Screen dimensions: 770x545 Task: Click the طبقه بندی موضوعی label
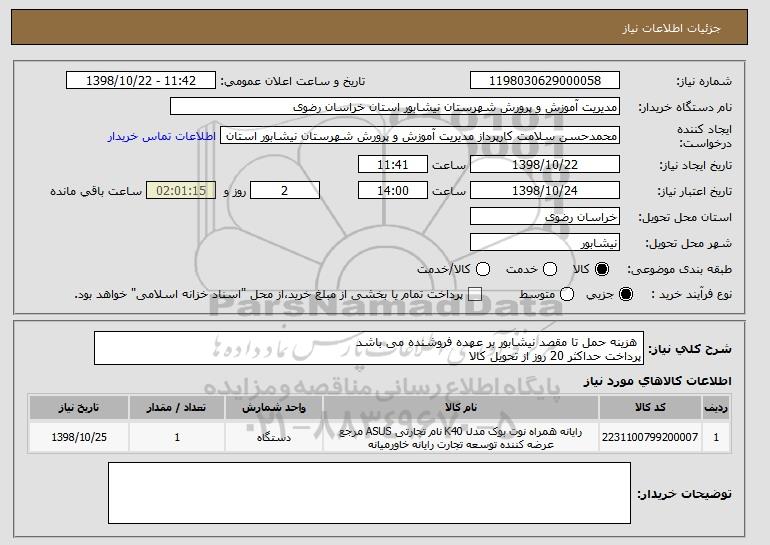(x=679, y=269)
